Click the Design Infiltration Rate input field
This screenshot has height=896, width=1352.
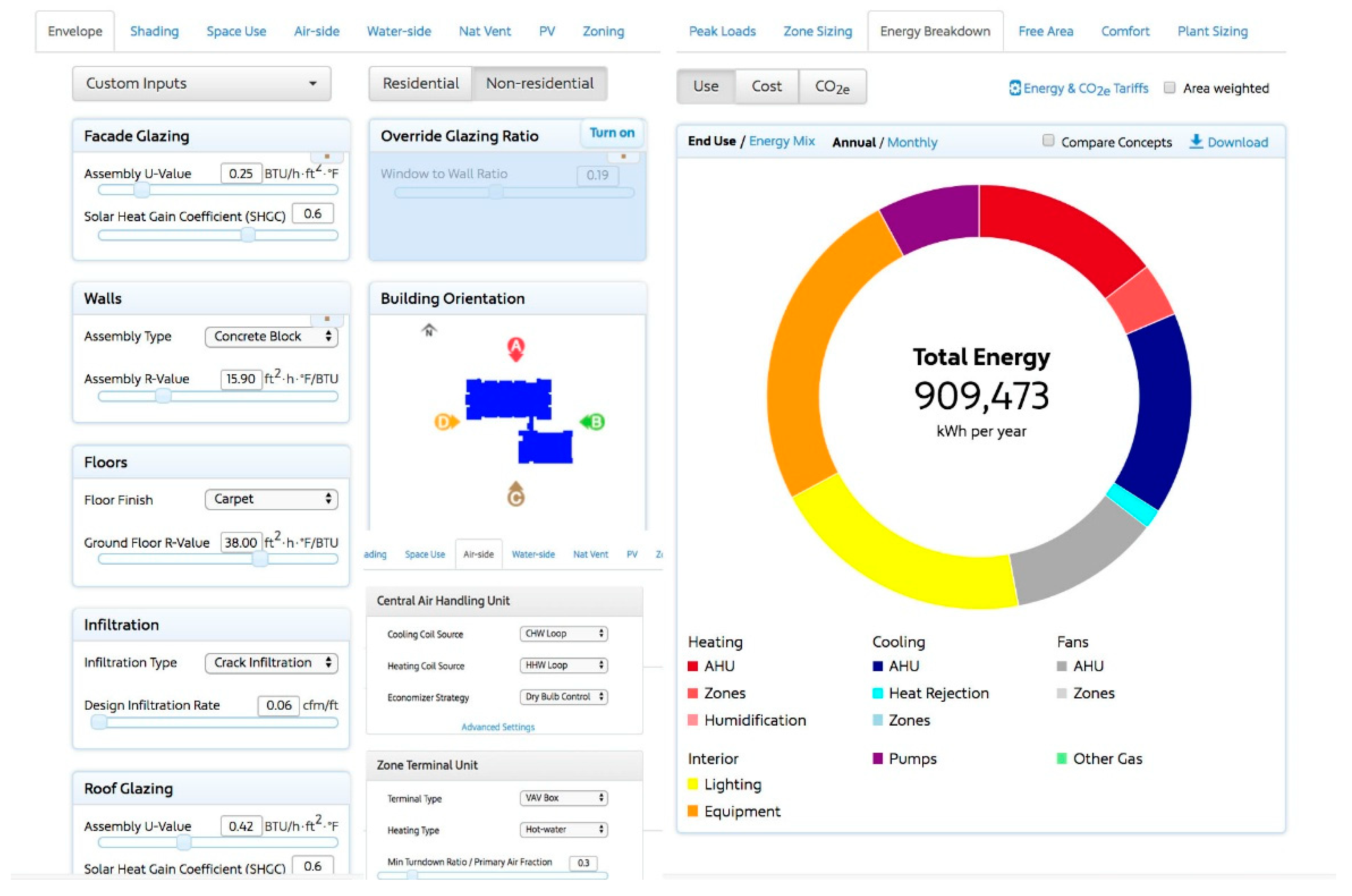click(278, 705)
